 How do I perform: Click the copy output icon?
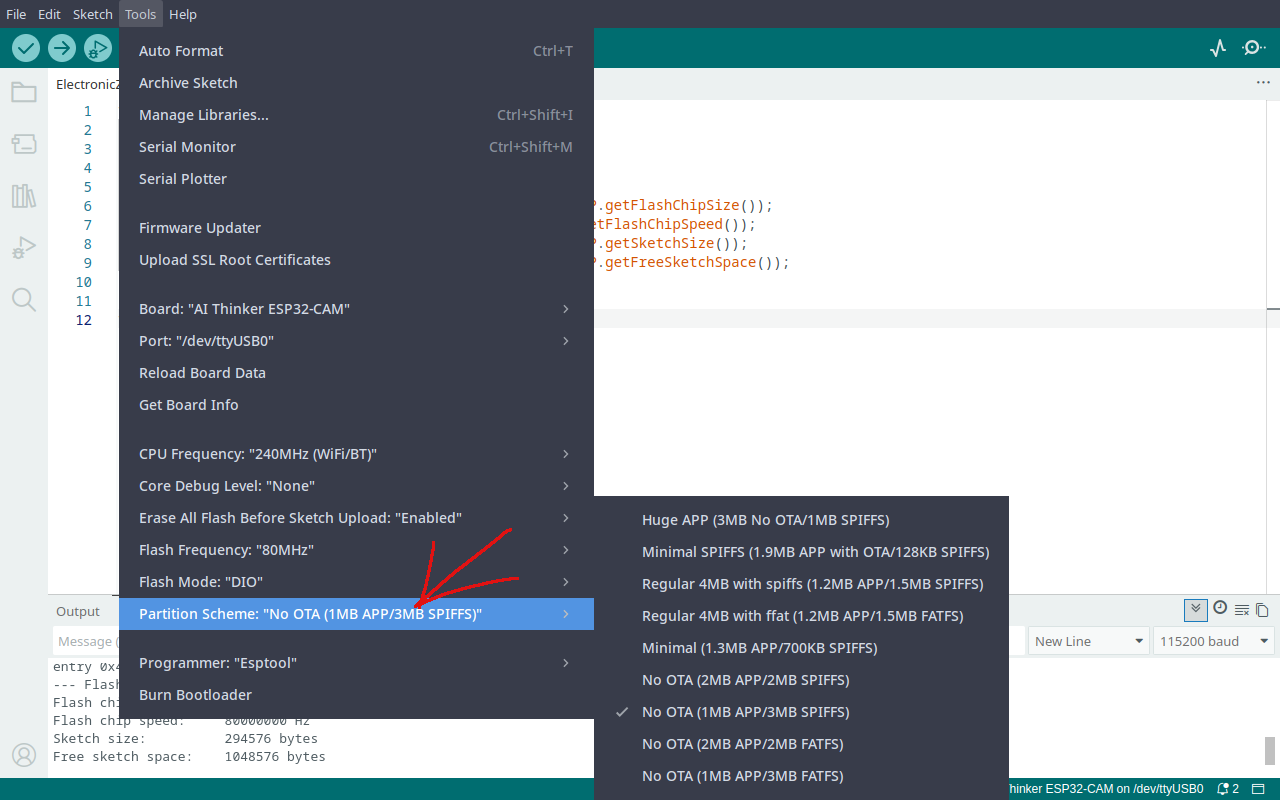pos(1262,610)
